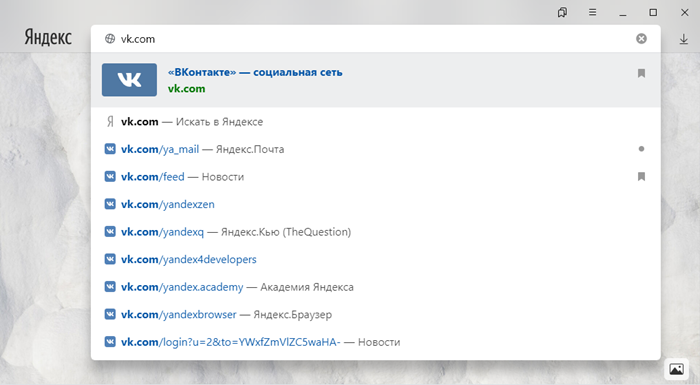Open the tabs and bookmarks panel icon

click(x=562, y=13)
